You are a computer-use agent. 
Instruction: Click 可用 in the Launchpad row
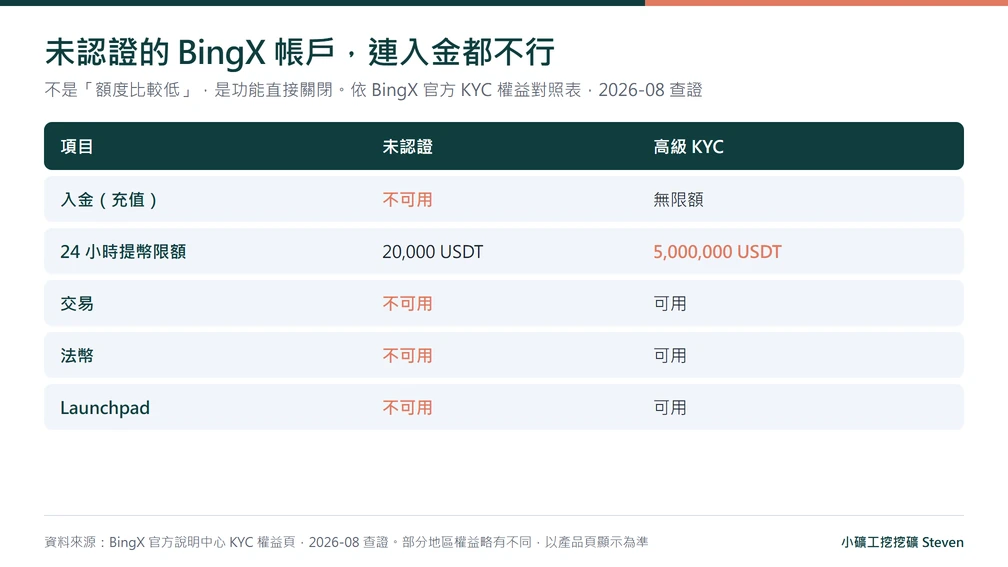[670, 408]
